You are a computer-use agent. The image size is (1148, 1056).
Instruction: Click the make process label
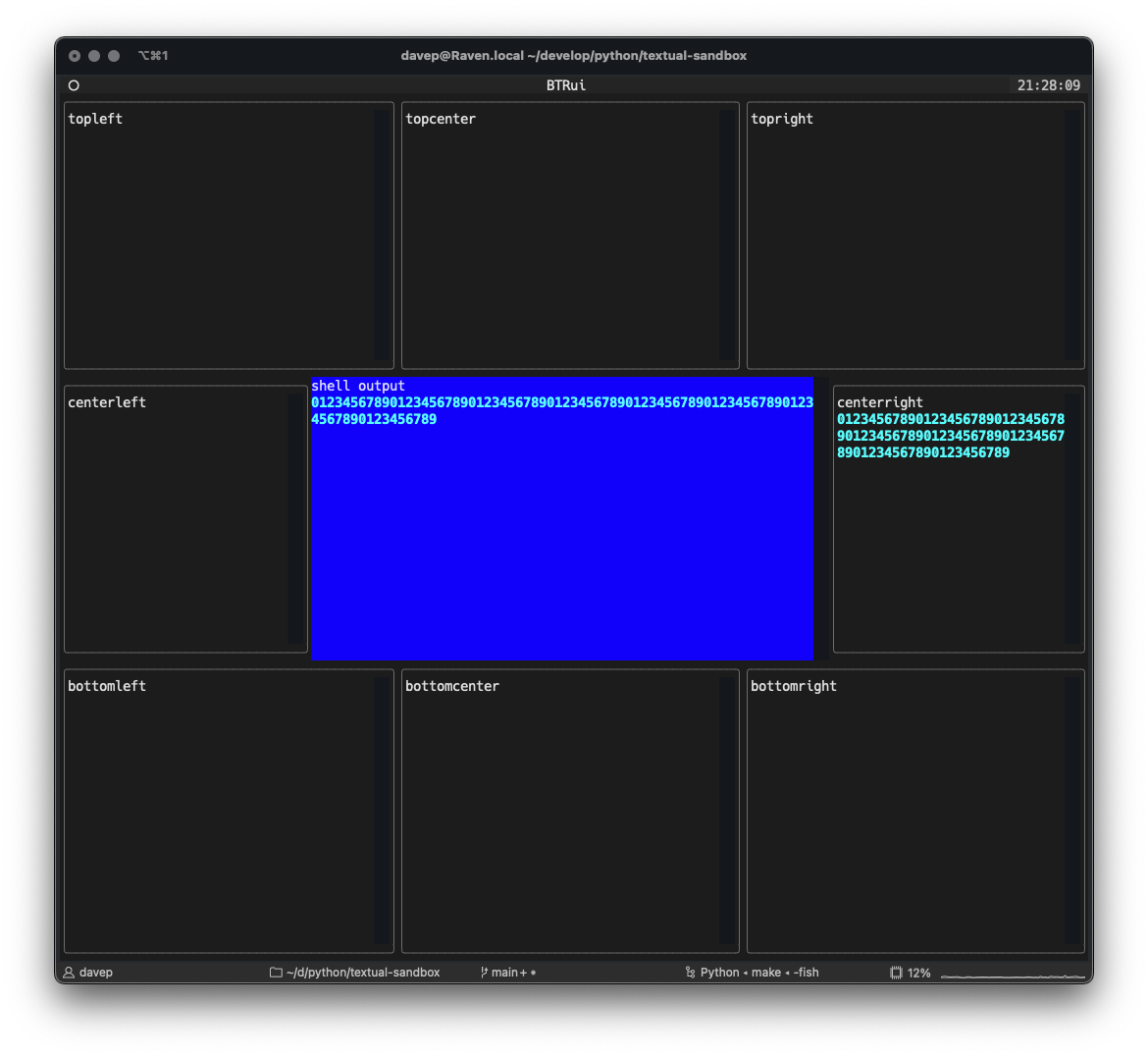coord(765,973)
